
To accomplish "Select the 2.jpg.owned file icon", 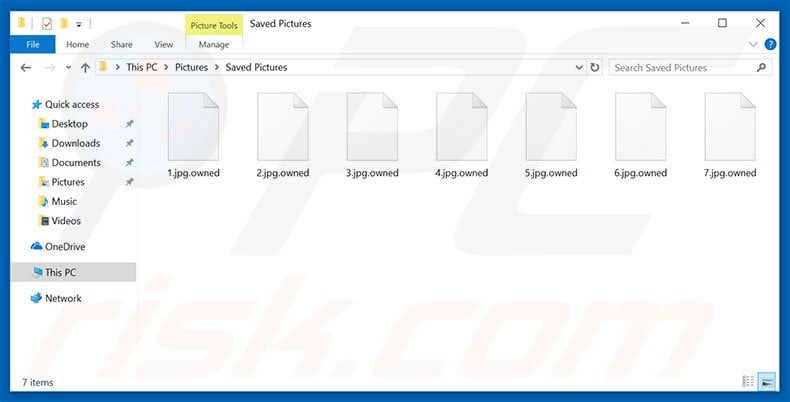I will pyautogui.click(x=283, y=126).
